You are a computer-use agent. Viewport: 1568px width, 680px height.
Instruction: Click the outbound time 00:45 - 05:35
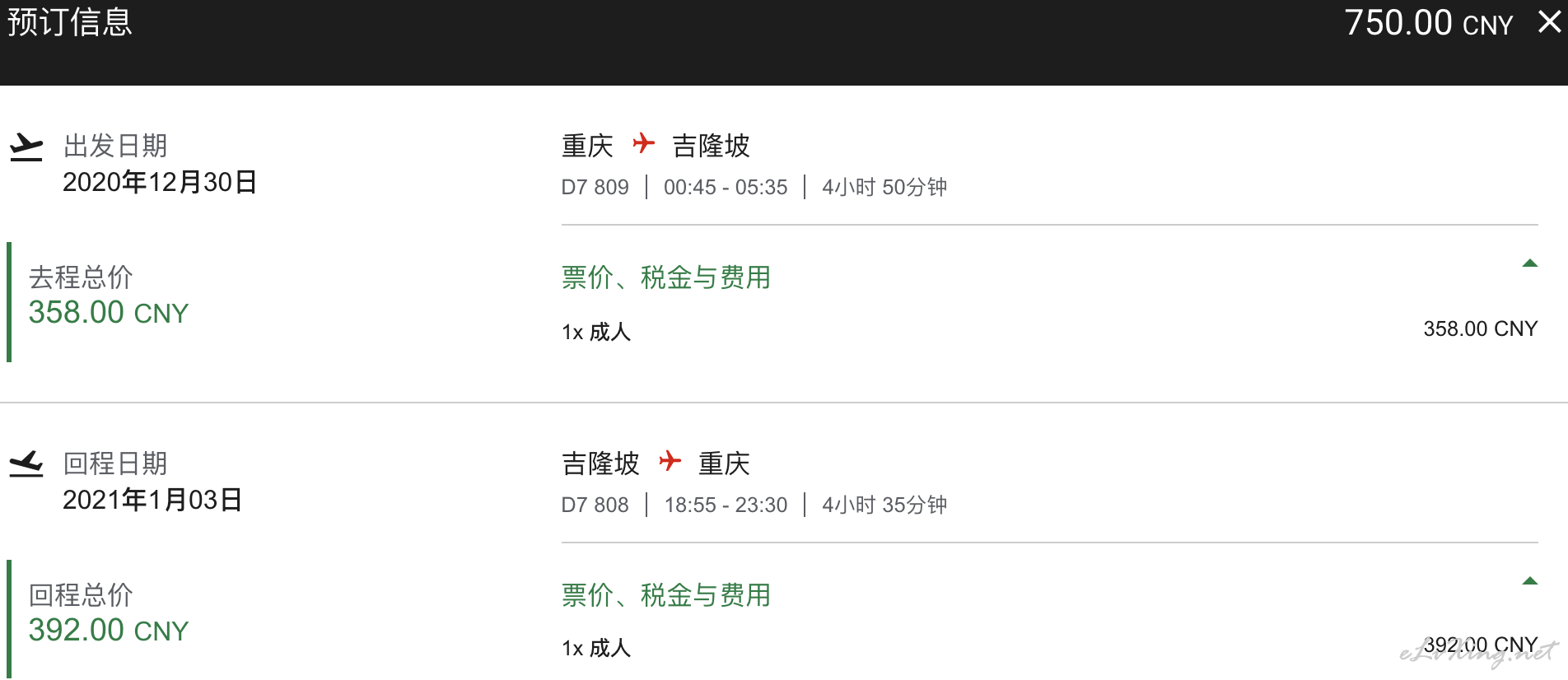[726, 188]
